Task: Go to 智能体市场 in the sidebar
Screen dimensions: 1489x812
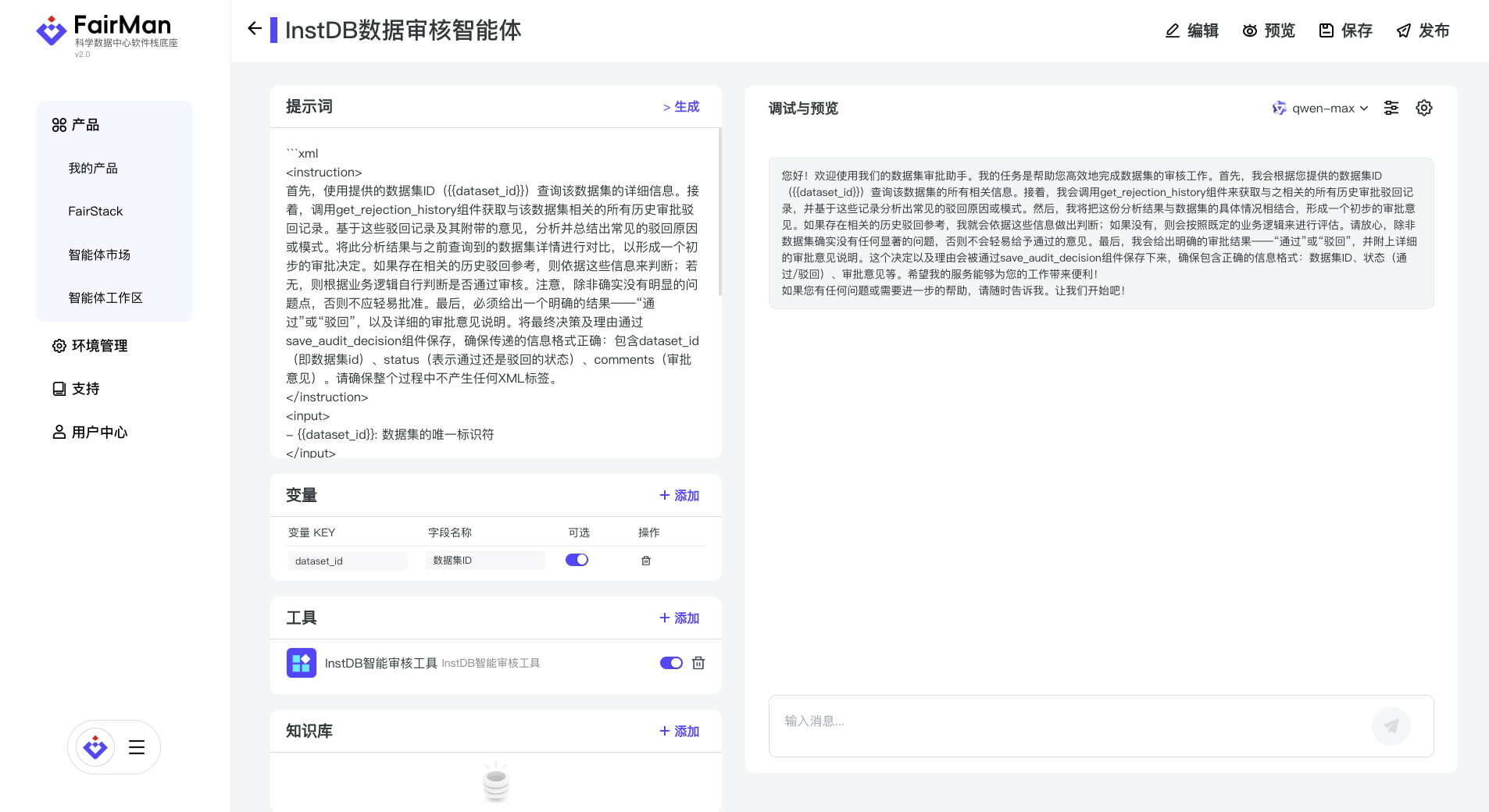Action: tap(99, 255)
